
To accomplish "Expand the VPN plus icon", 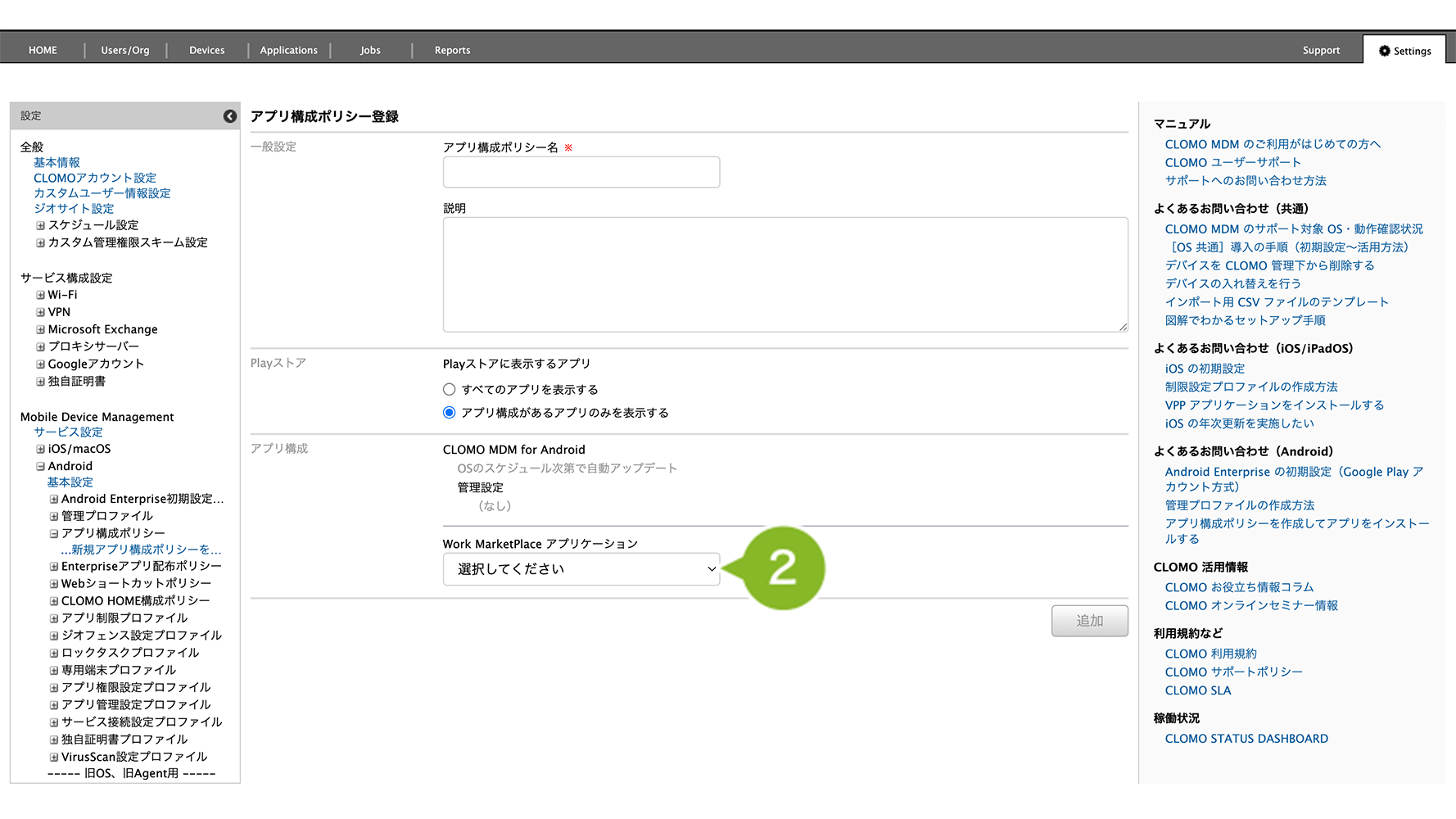I will tap(40, 312).
